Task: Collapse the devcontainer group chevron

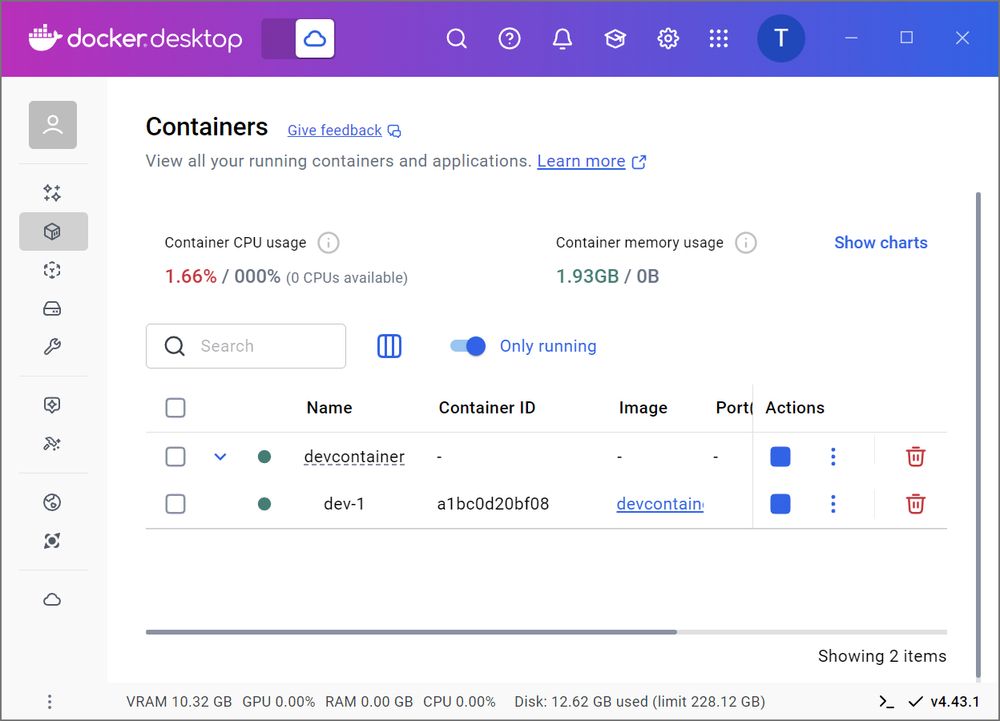Action: (x=220, y=456)
